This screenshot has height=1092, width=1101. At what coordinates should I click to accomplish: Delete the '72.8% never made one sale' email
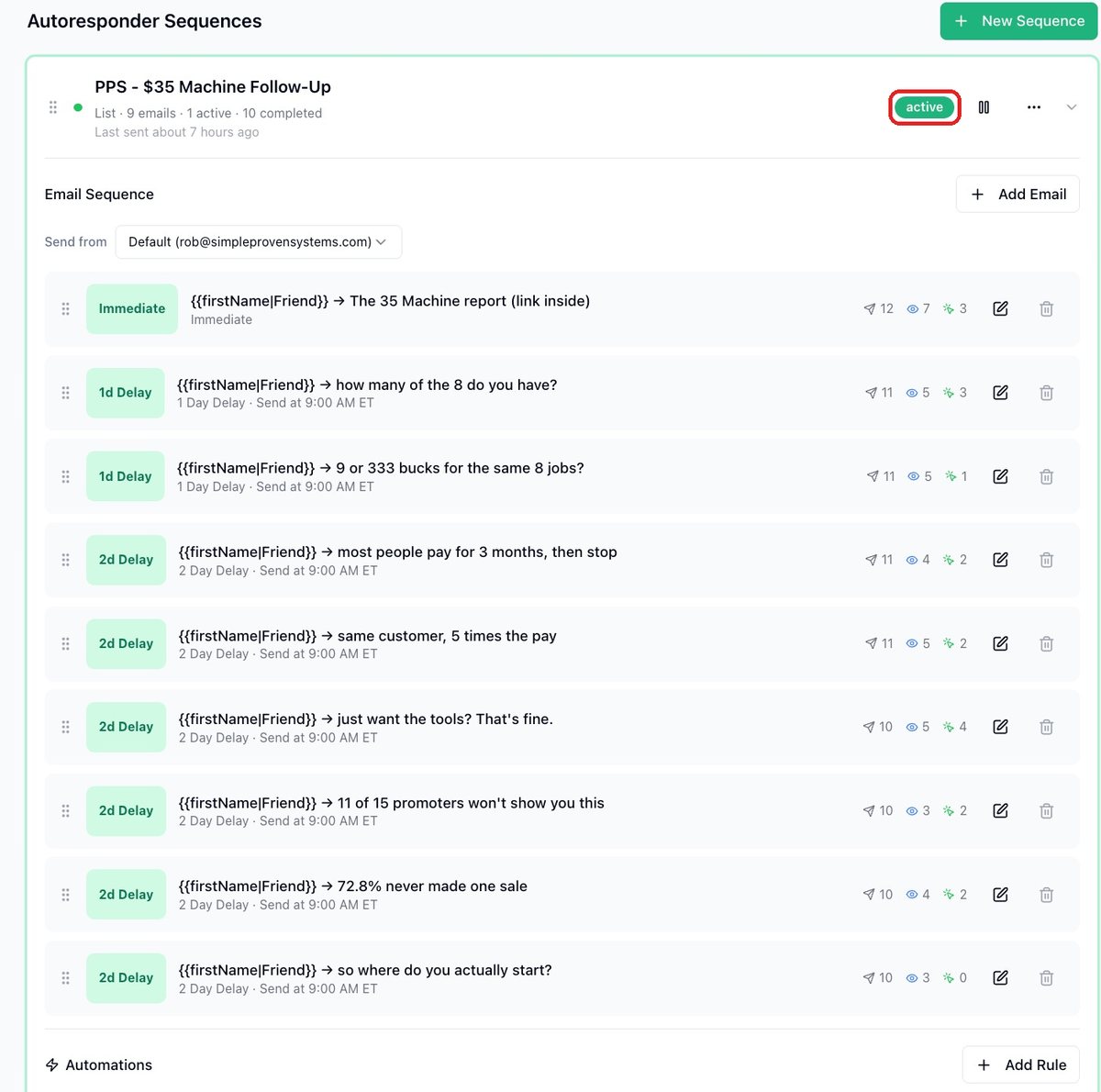pyautogui.click(x=1046, y=895)
